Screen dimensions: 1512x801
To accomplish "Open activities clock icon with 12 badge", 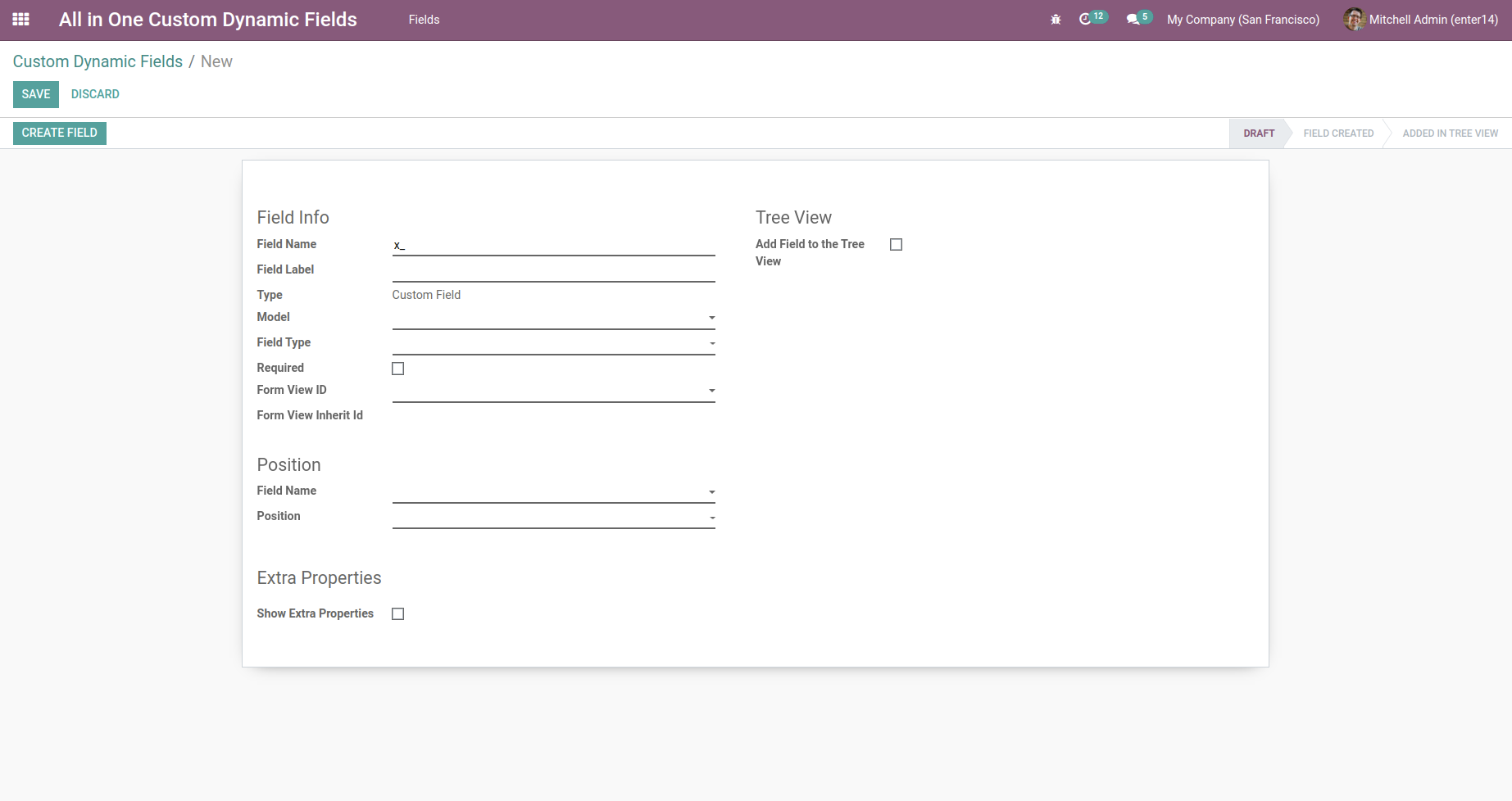I will 1092,18.
